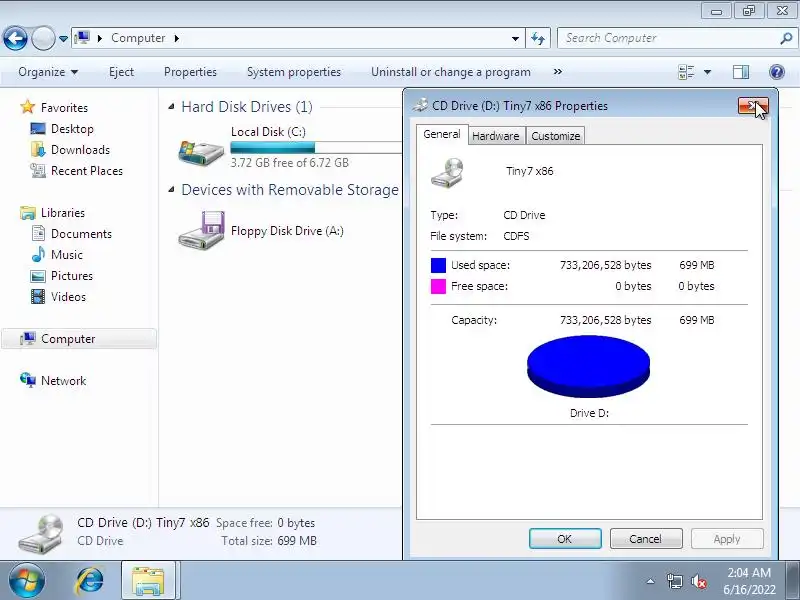Expand the arrow before Computer in breadcrumb
The width and height of the screenshot is (800, 600).
100,38
